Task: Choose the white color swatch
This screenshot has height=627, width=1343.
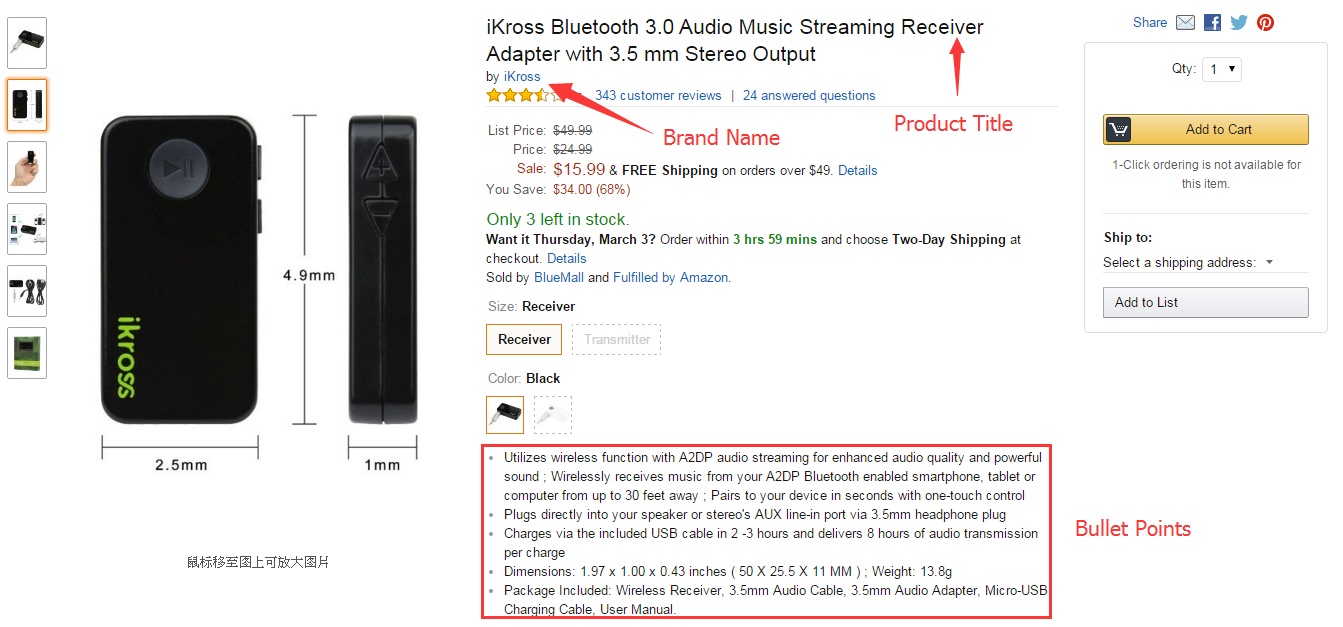Action: coord(553,415)
